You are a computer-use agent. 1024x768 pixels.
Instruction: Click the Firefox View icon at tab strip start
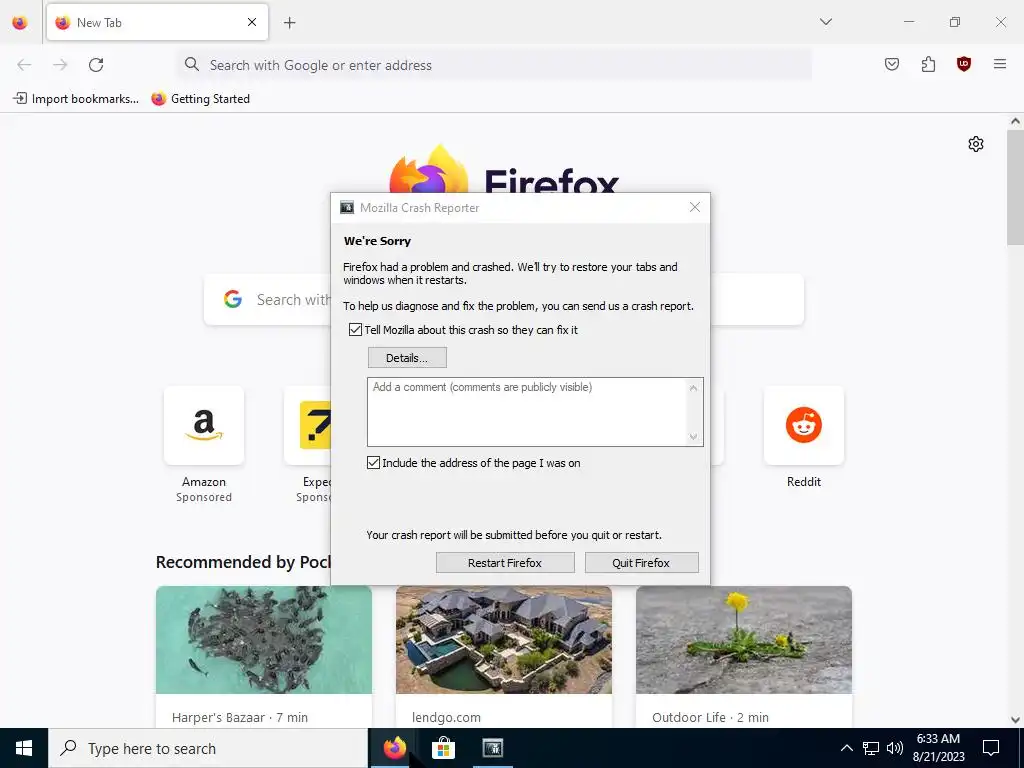(20, 22)
